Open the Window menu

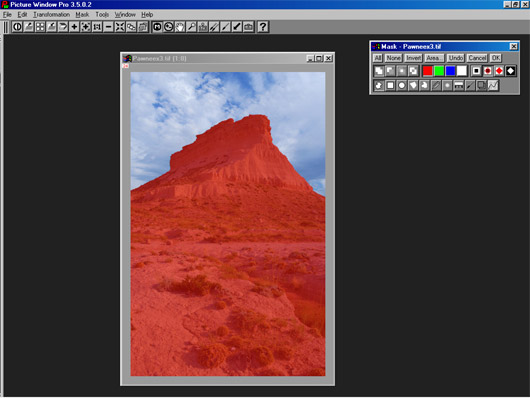click(125, 15)
